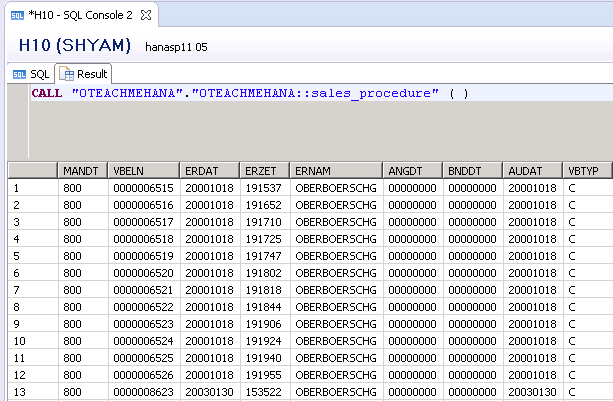Screen dimensions: 613x401
Task: Click the BNDDT column header
Action: coord(472,171)
